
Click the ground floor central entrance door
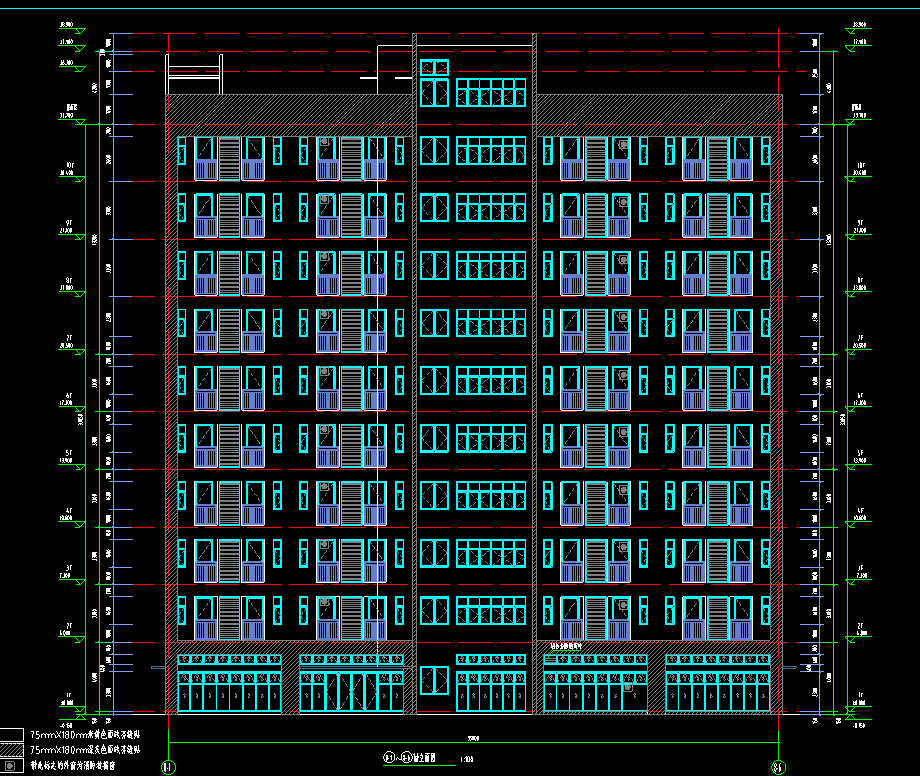(434, 681)
